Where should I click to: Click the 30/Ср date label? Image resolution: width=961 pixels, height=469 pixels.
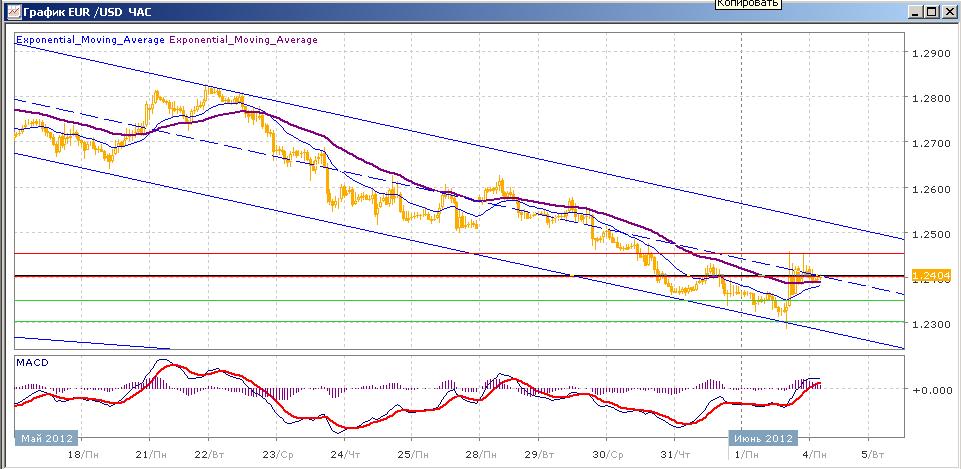[x=607, y=455]
